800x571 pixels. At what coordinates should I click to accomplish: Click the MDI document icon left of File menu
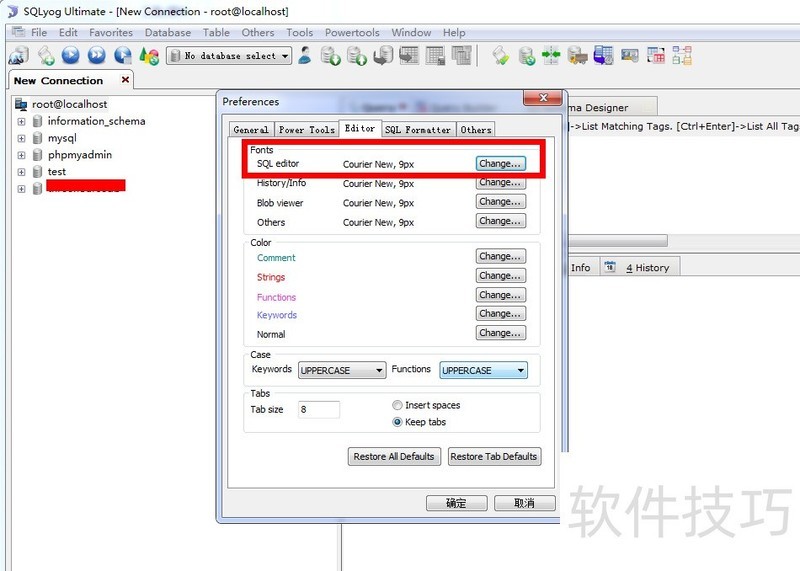(18, 32)
